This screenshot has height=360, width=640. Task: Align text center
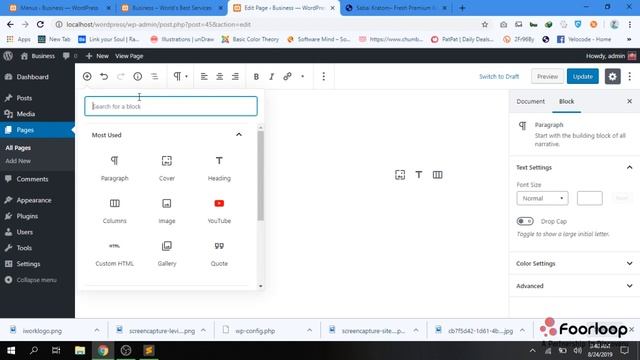(220, 76)
